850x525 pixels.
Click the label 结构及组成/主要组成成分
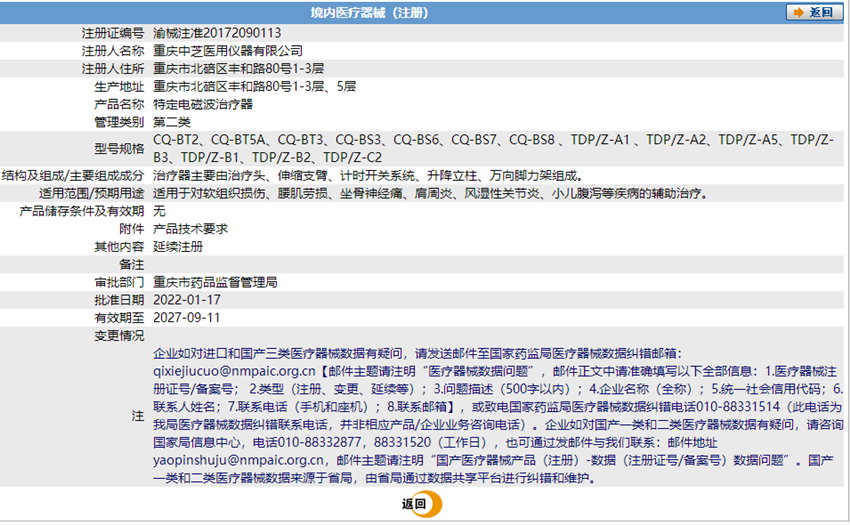pyautogui.click(x=73, y=176)
